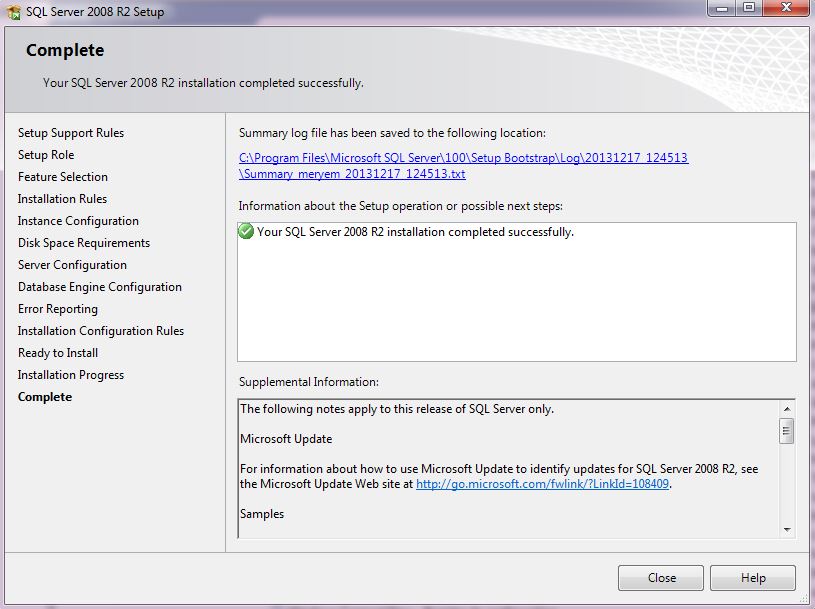The image size is (815, 609).
Task: Click the Supplemental Information scroll up arrow
Action: click(787, 409)
